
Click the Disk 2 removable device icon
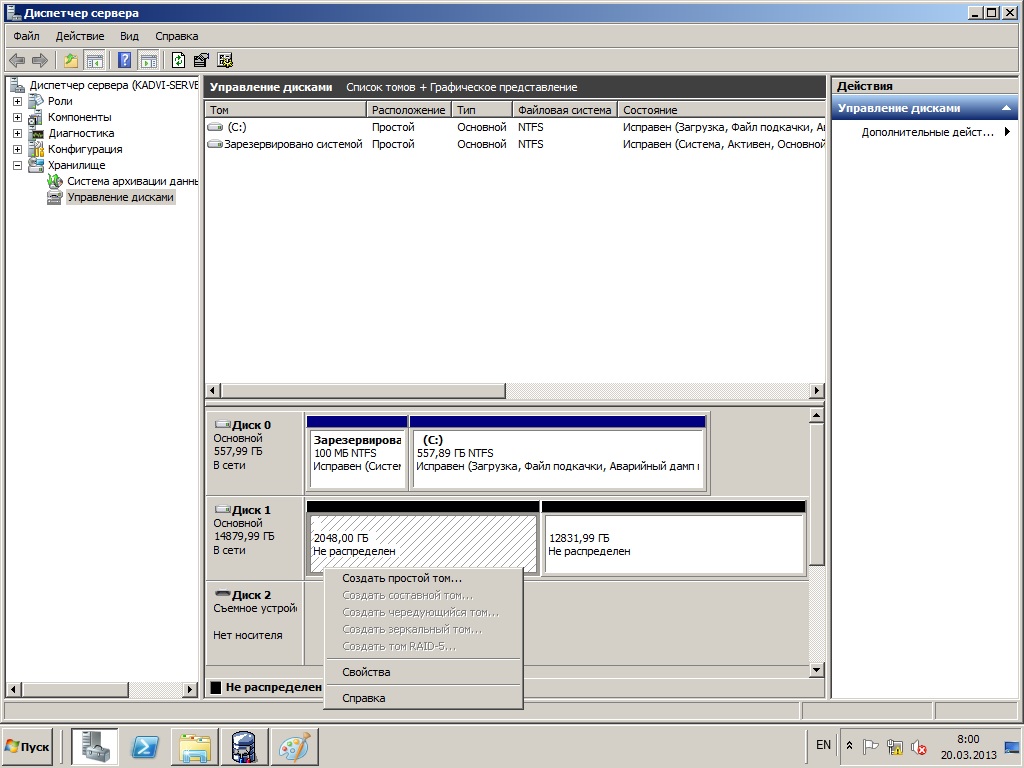(x=223, y=594)
